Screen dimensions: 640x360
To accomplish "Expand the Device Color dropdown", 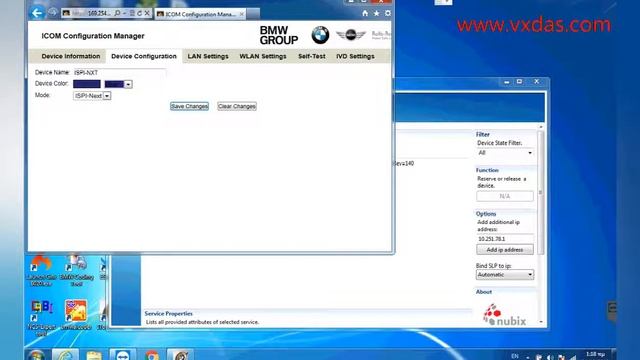I will (x=128, y=84).
